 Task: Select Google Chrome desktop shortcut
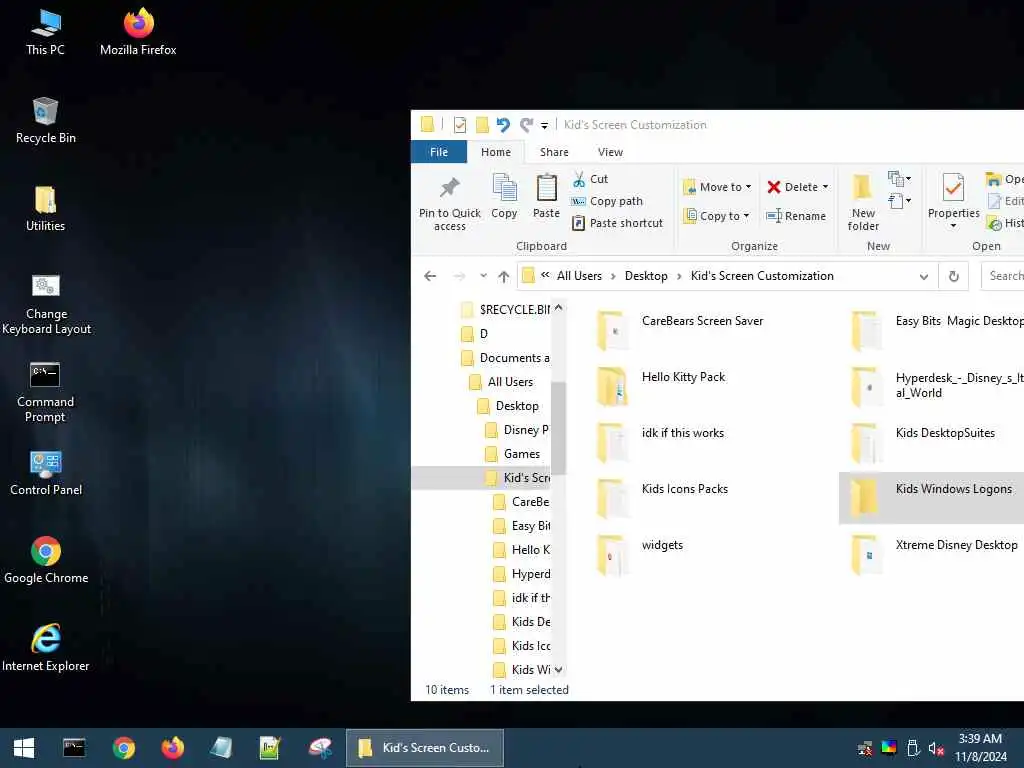click(x=46, y=560)
